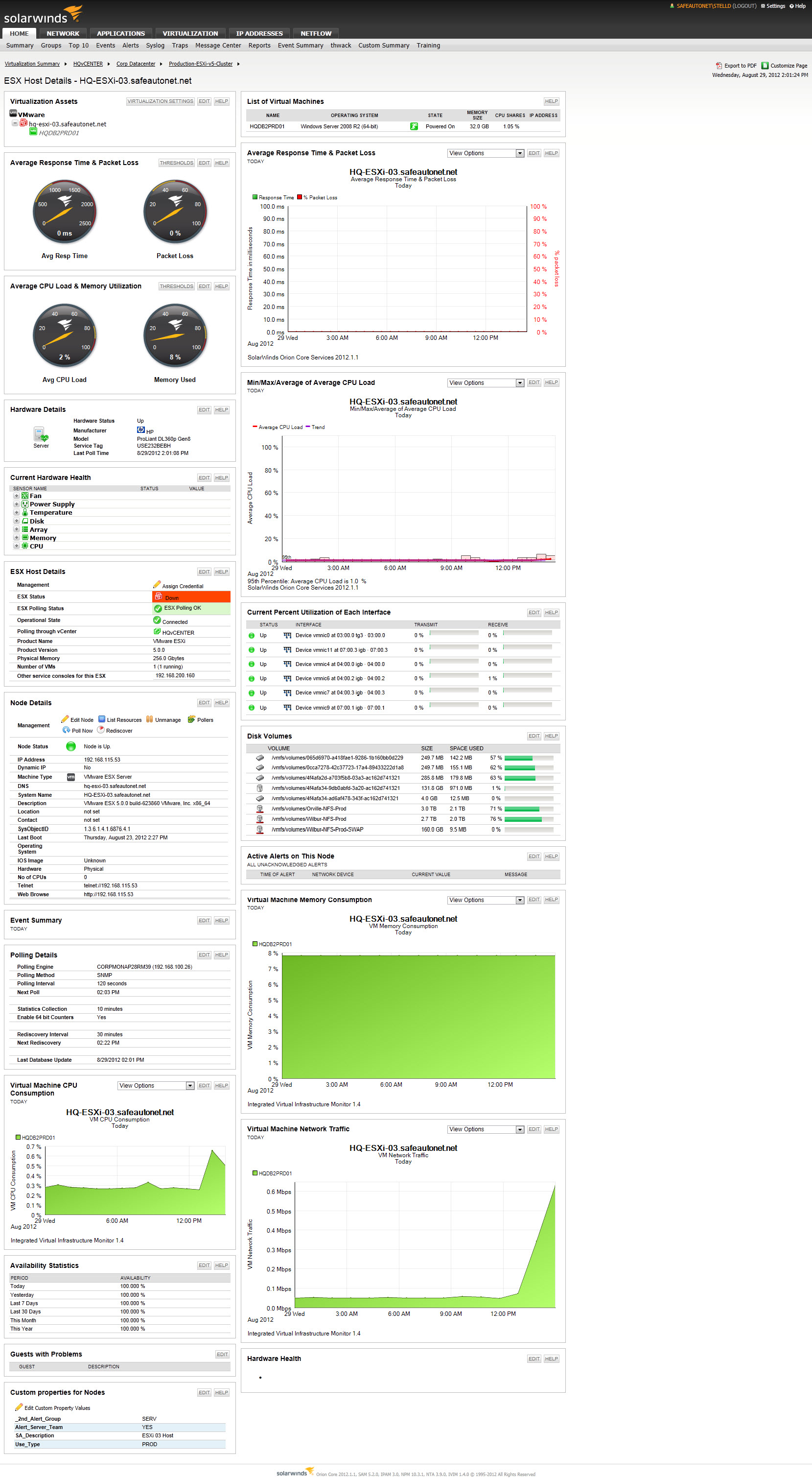Click the LOGOUT link

click(744, 6)
